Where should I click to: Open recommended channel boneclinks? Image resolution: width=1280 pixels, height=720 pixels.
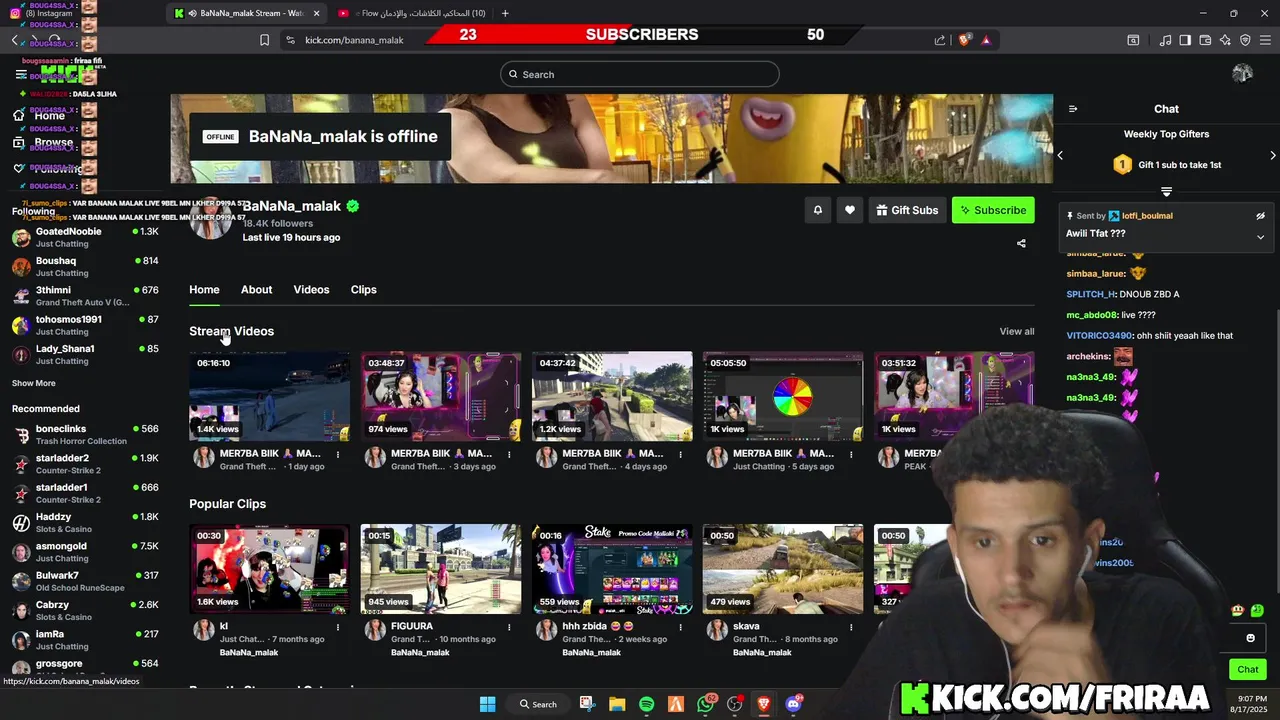pos(85,434)
